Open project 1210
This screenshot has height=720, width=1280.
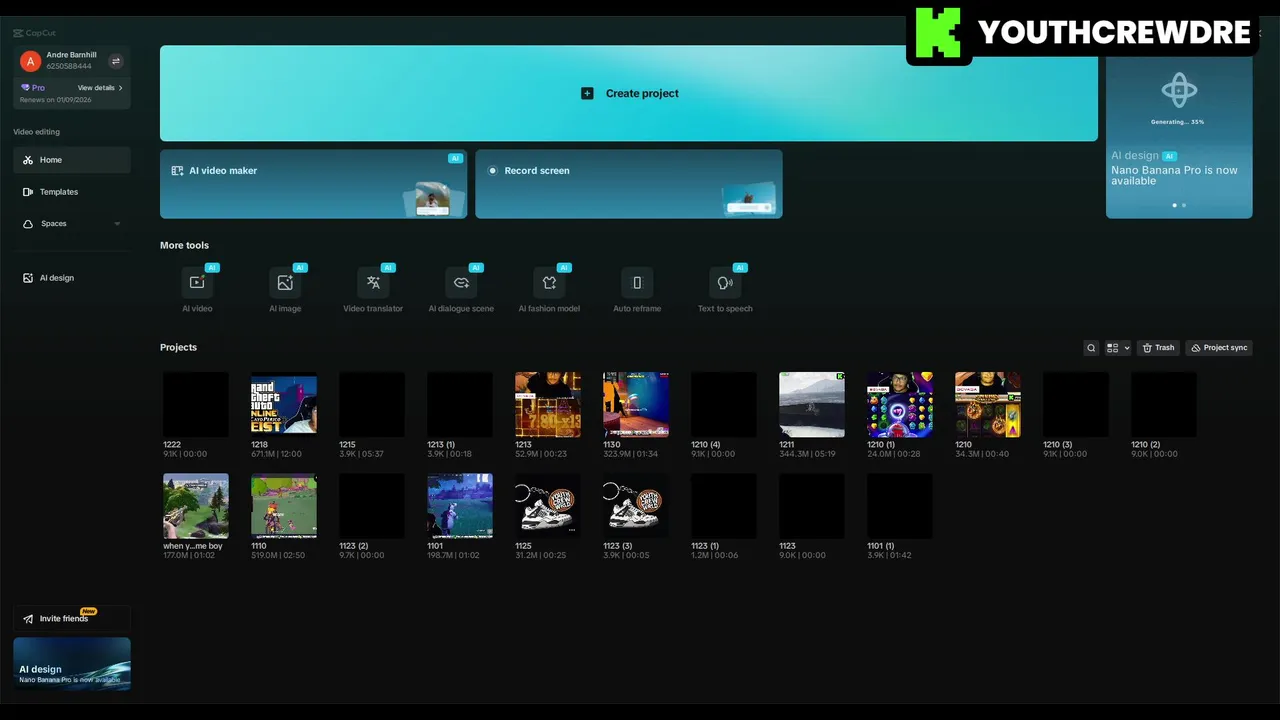coord(987,404)
